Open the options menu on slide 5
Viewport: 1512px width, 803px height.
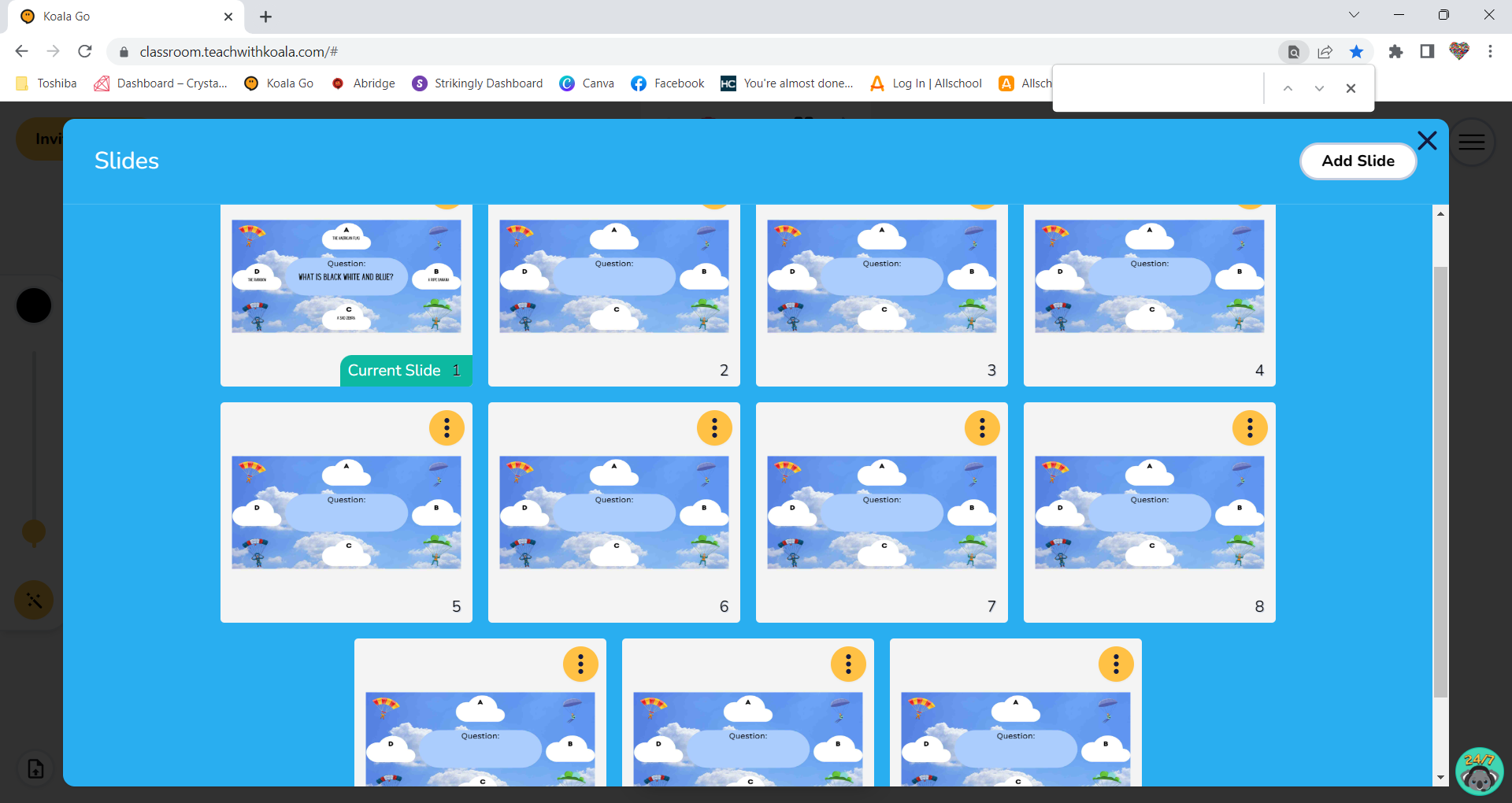447,428
